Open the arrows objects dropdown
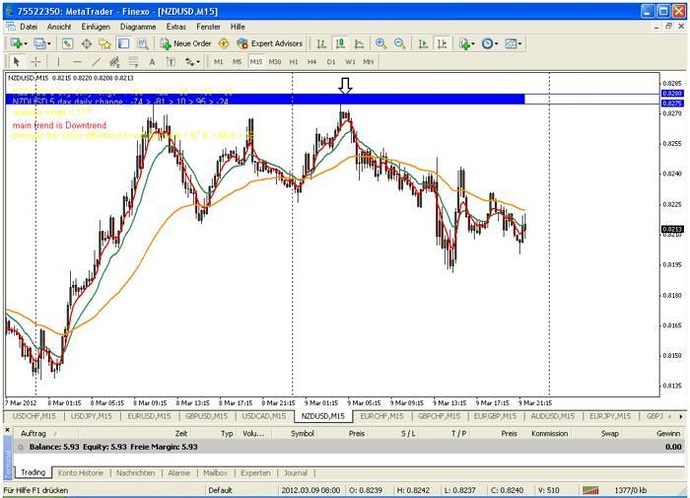This screenshot has height=498, width=690. coord(192,62)
